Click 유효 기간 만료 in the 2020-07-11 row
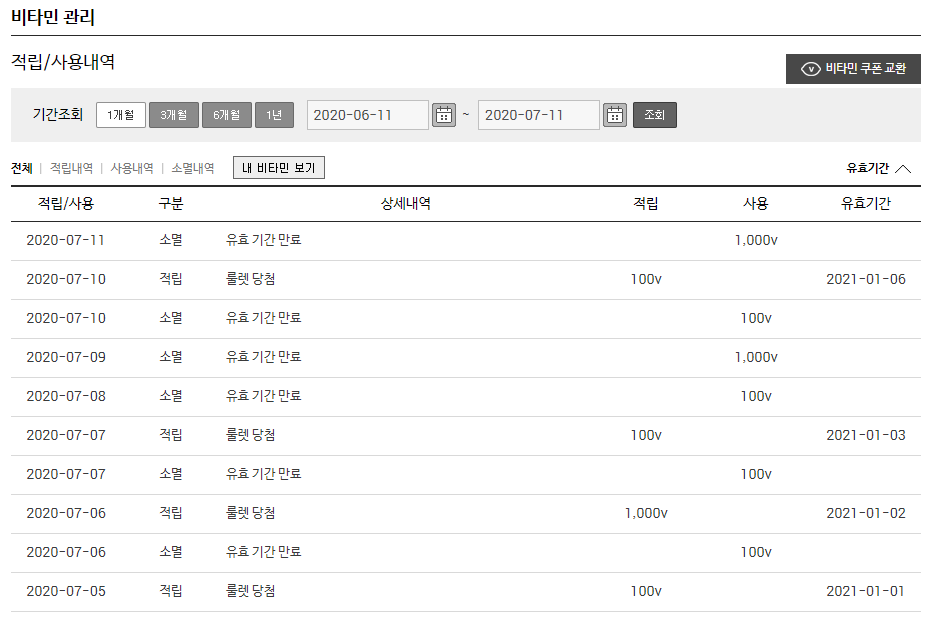Viewport: 933px width, 624px height. [x=264, y=240]
